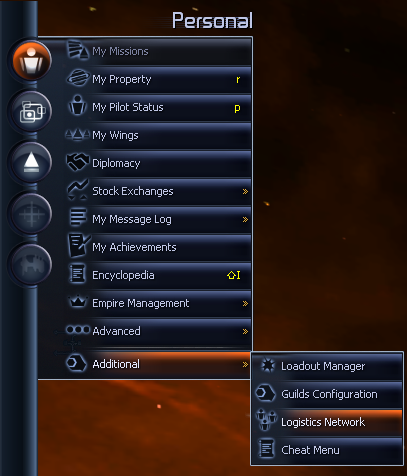Expand the Stock Exchanges submenu arrow
Viewport: 407px width, 476px height.
point(245,191)
